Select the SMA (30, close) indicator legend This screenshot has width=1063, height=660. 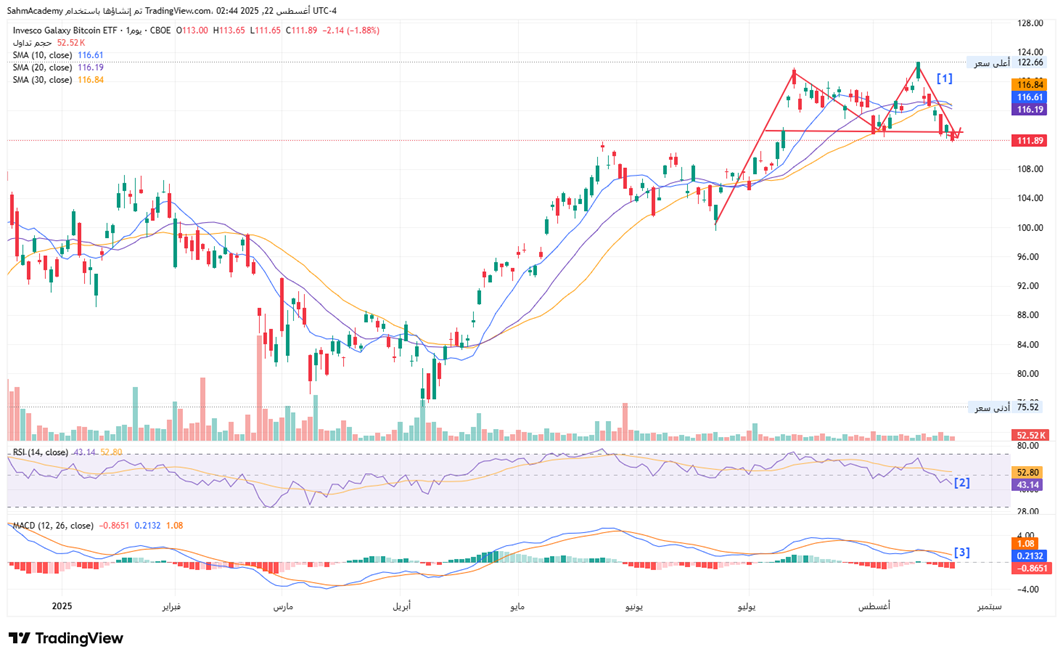(x=42, y=79)
